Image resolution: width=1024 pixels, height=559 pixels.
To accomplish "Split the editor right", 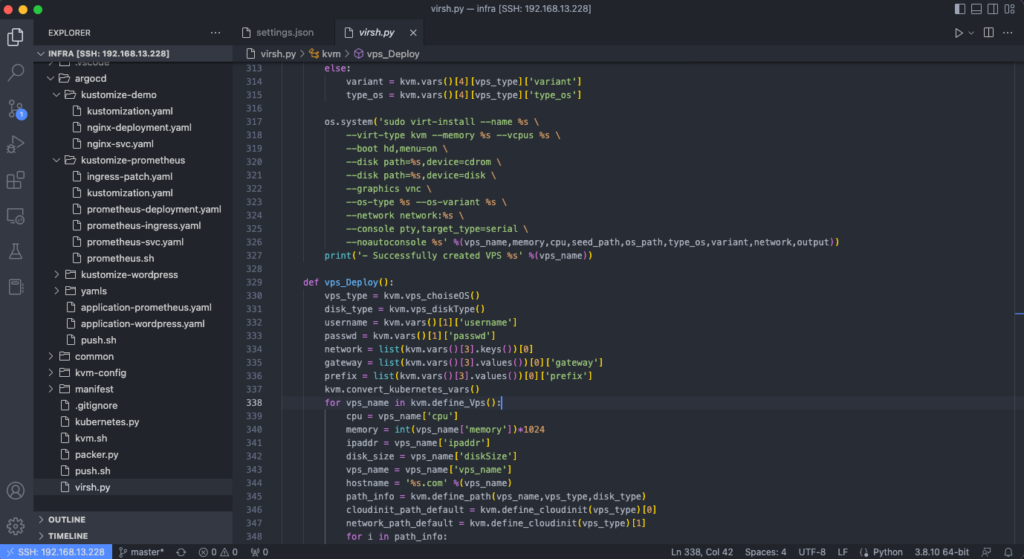I will click(x=989, y=33).
